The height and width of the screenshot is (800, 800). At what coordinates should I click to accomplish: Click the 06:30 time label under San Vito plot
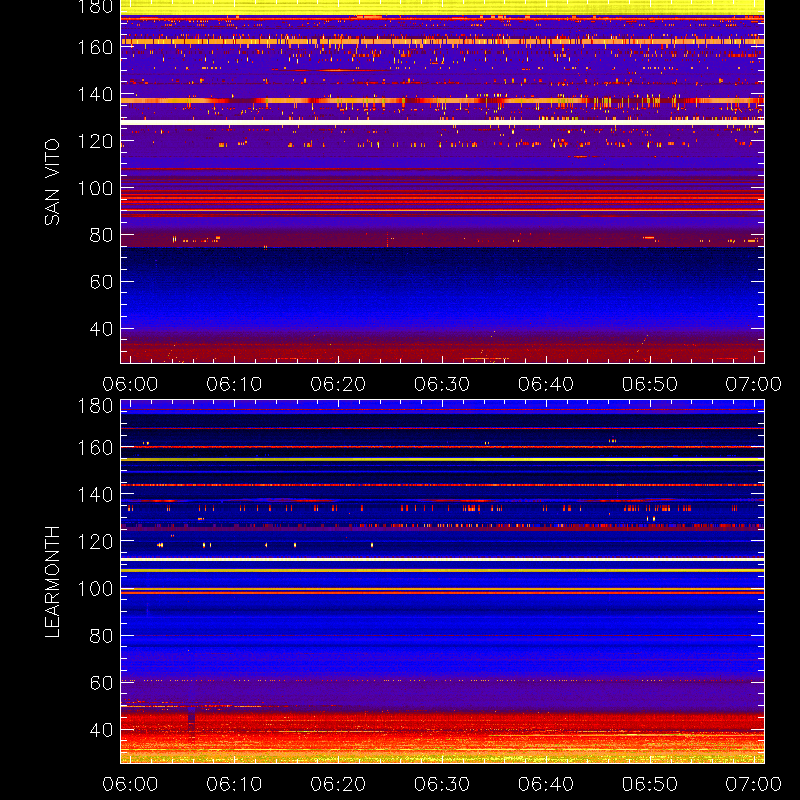click(x=442, y=384)
